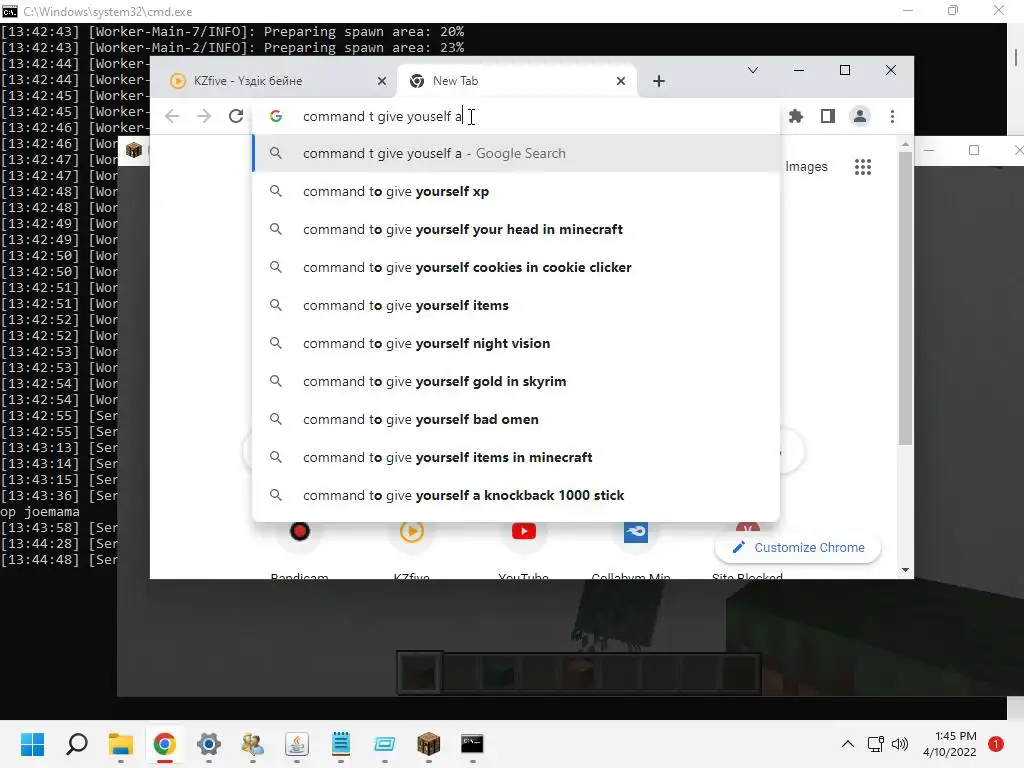Open YouTube shortcut icon
This screenshot has width=1024, height=768.
pos(524,532)
